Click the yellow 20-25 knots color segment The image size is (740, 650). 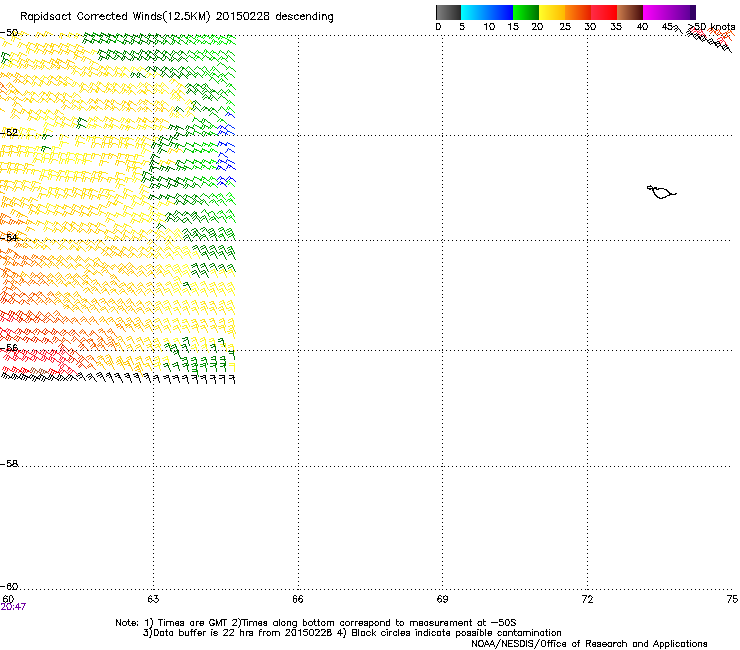[552, 12]
